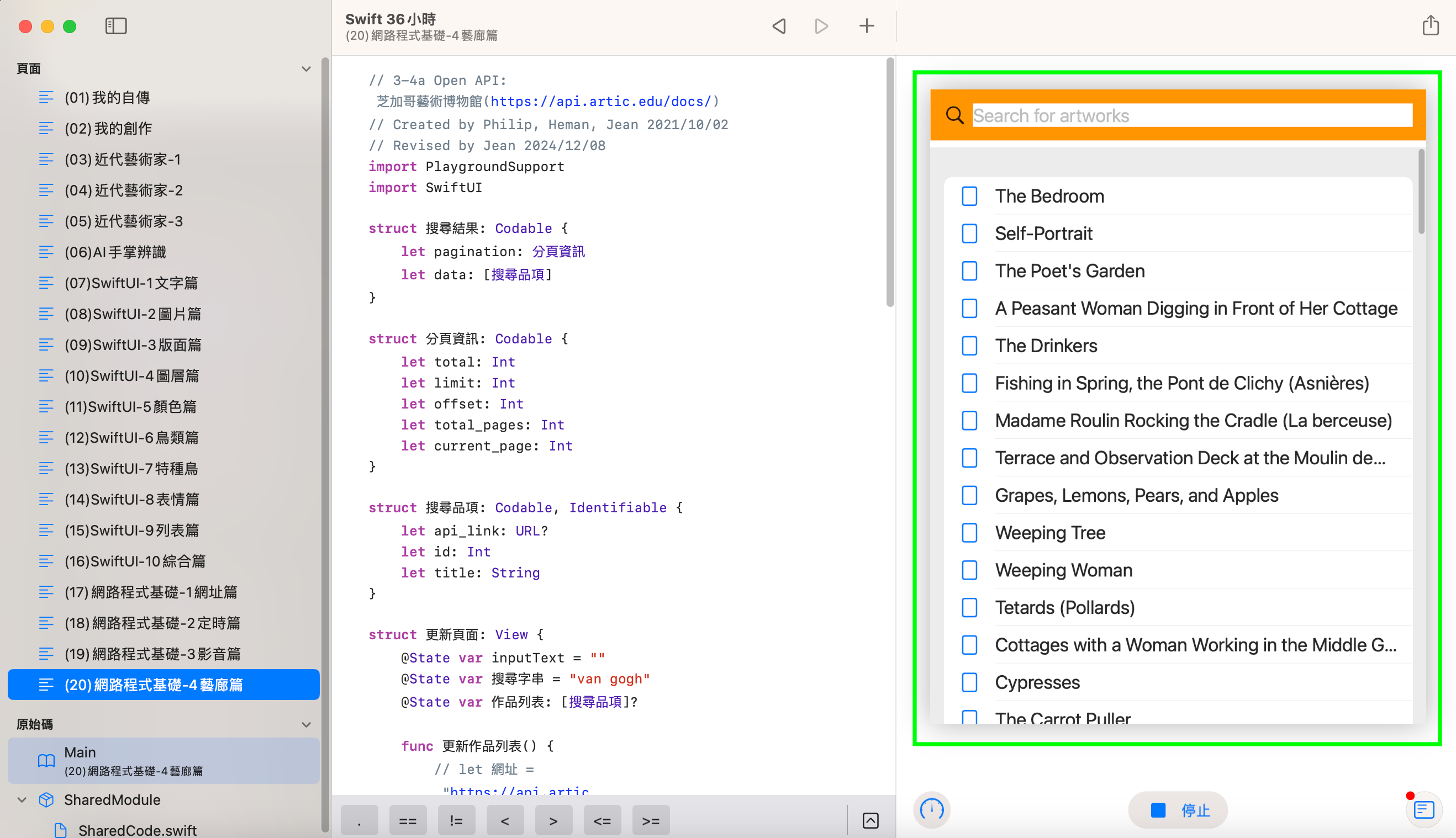
Task: Check the box beside The Bedroom
Action: click(x=969, y=197)
